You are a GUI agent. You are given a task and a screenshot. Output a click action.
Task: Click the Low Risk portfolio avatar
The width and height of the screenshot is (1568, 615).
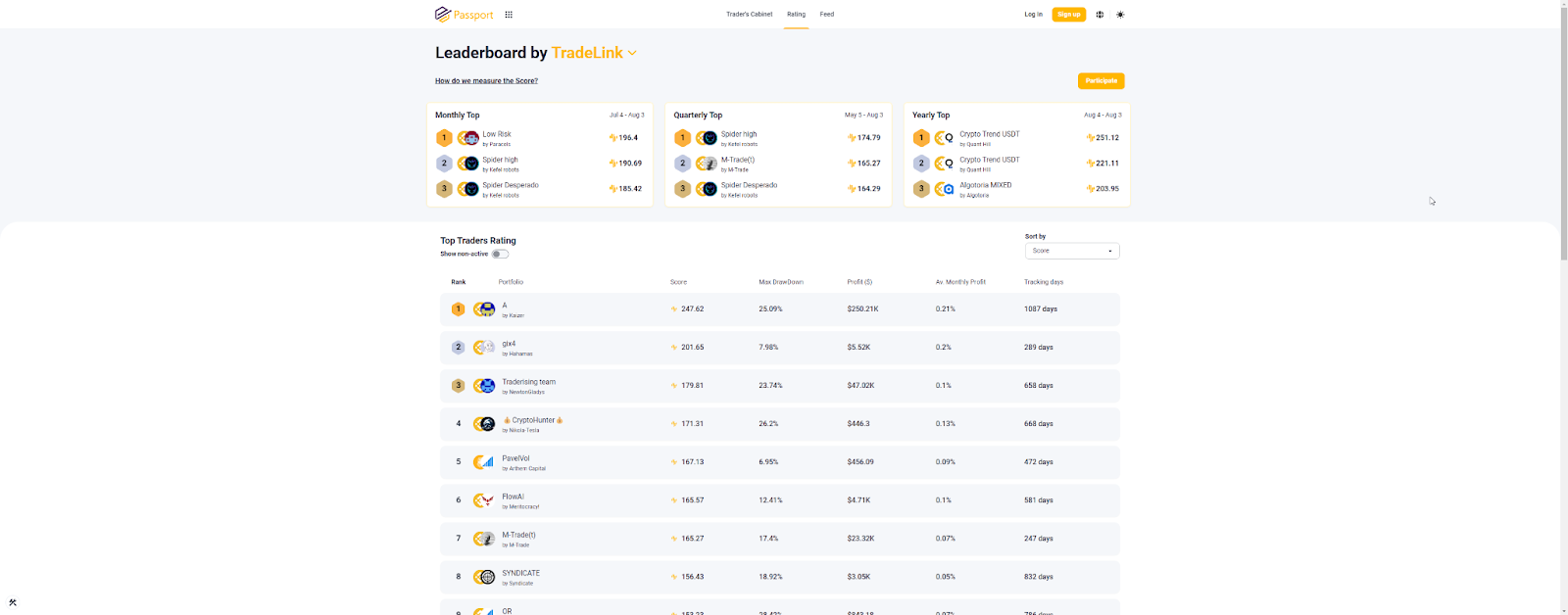(x=472, y=138)
